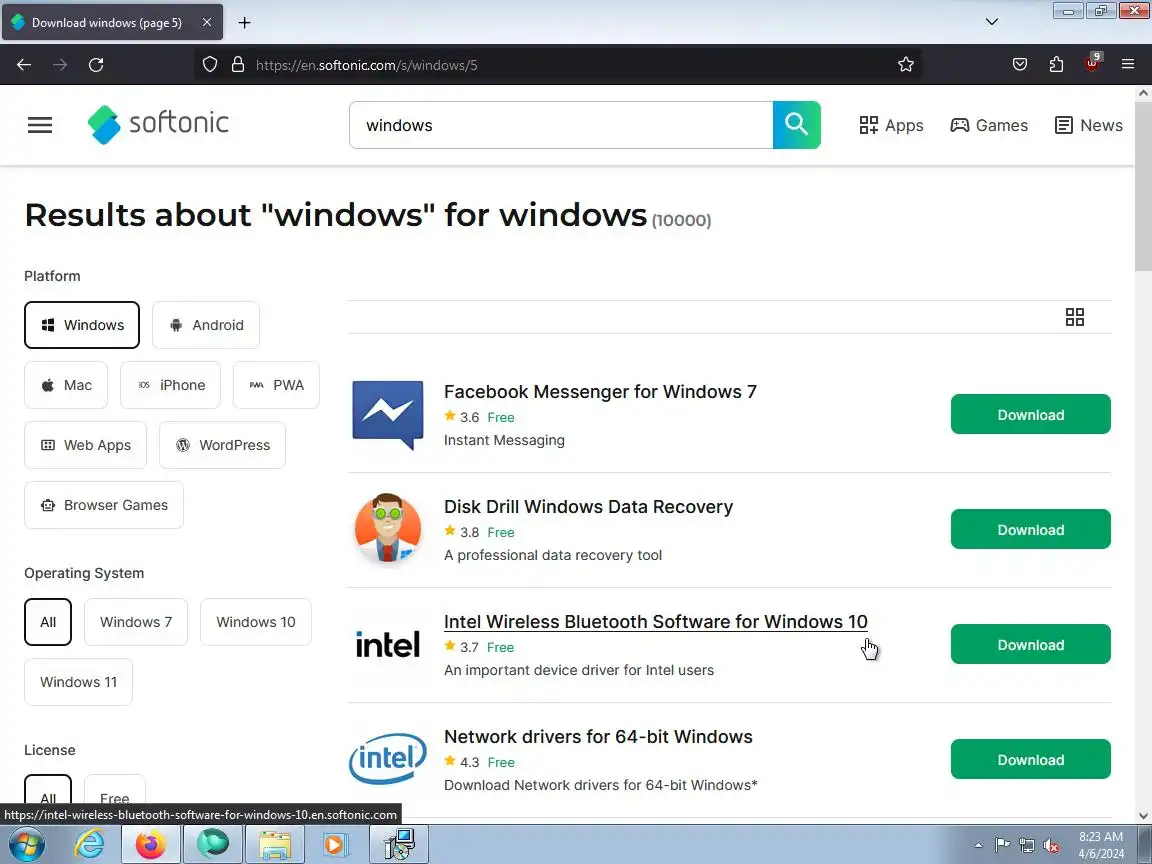Open the muted volume tray icon
This screenshot has width=1152, height=864.
(1051, 846)
